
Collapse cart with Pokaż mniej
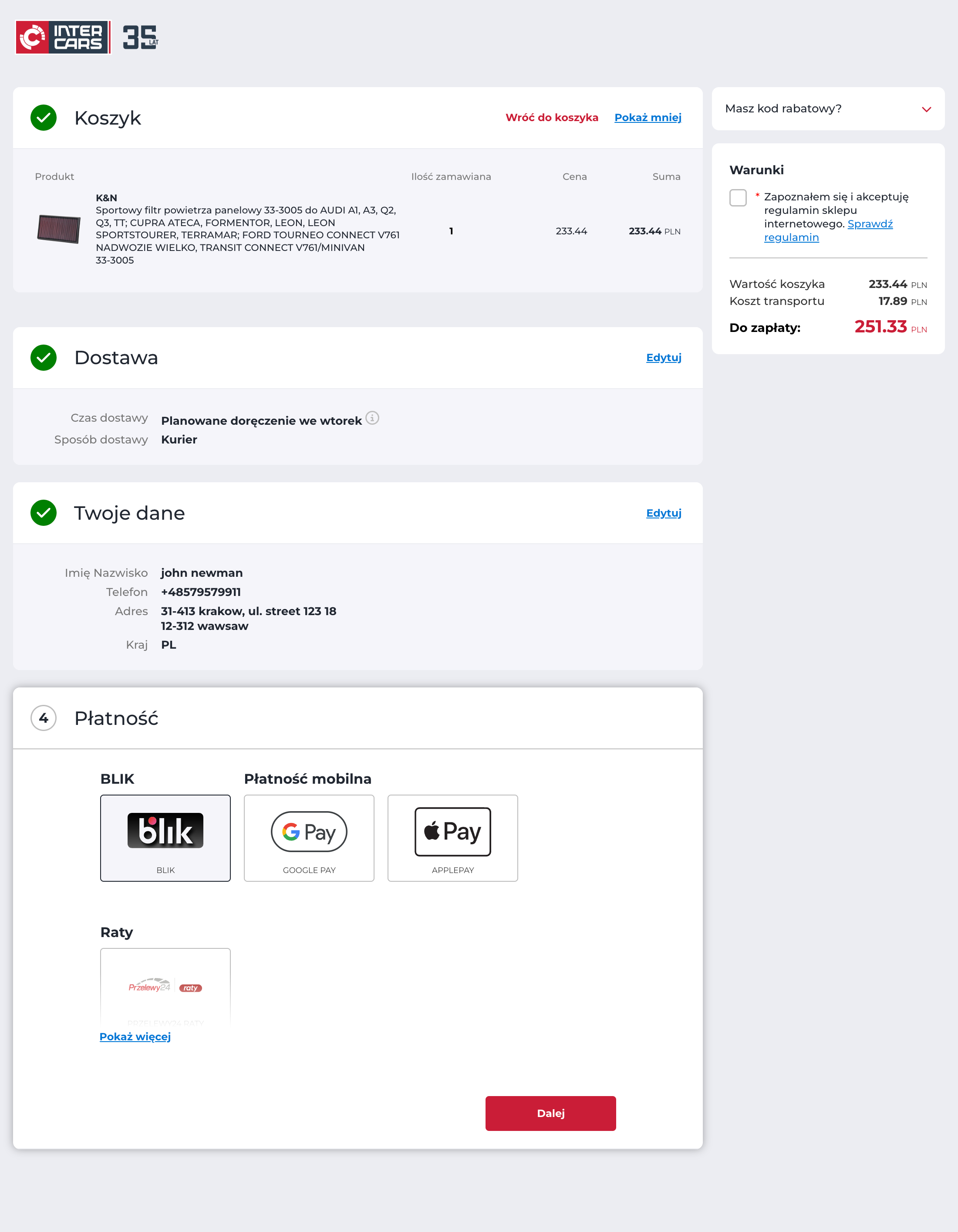[648, 117]
